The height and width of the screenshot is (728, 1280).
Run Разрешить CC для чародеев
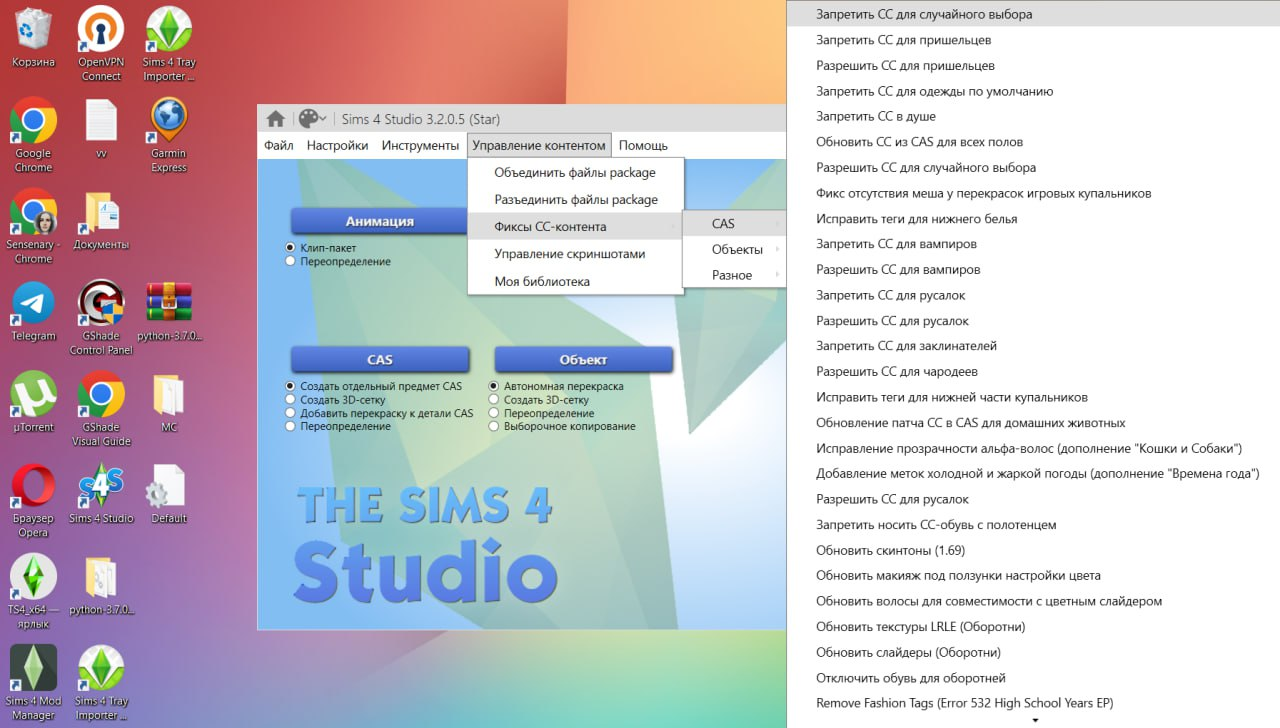[x=1034, y=371]
